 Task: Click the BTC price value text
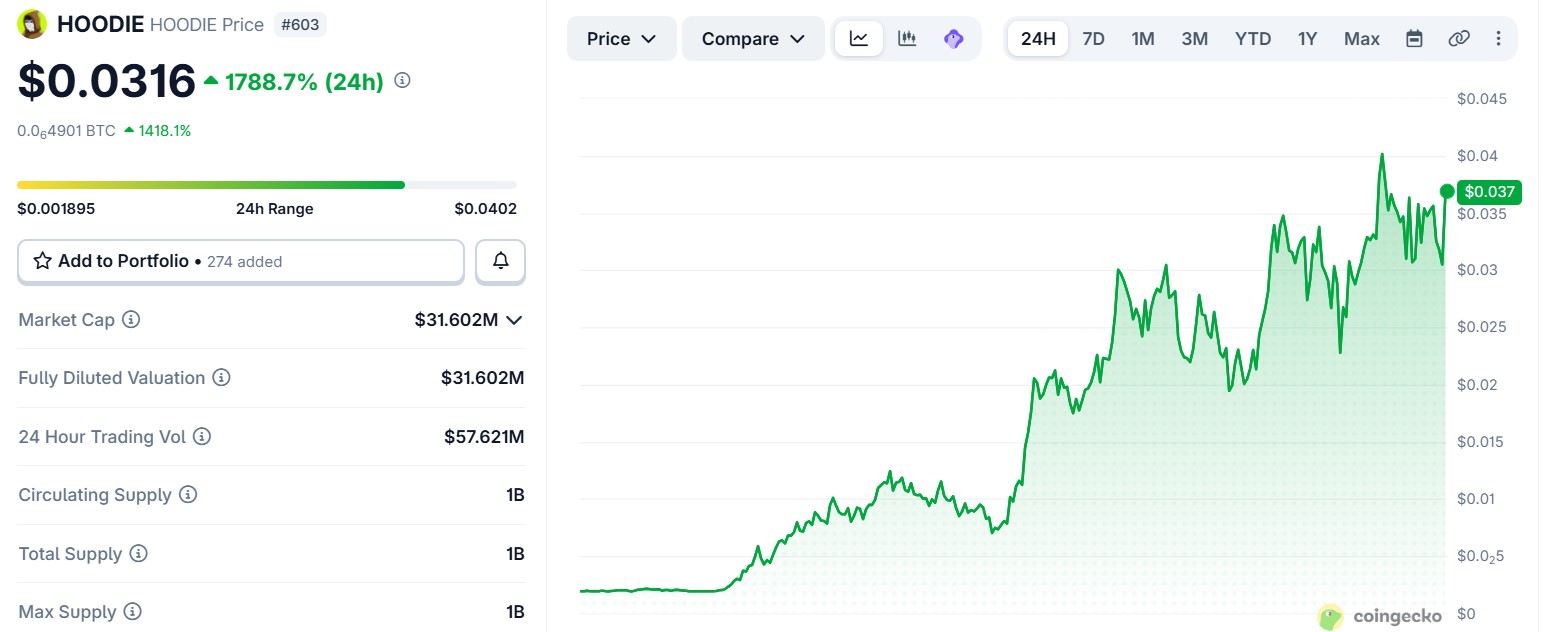tap(67, 131)
